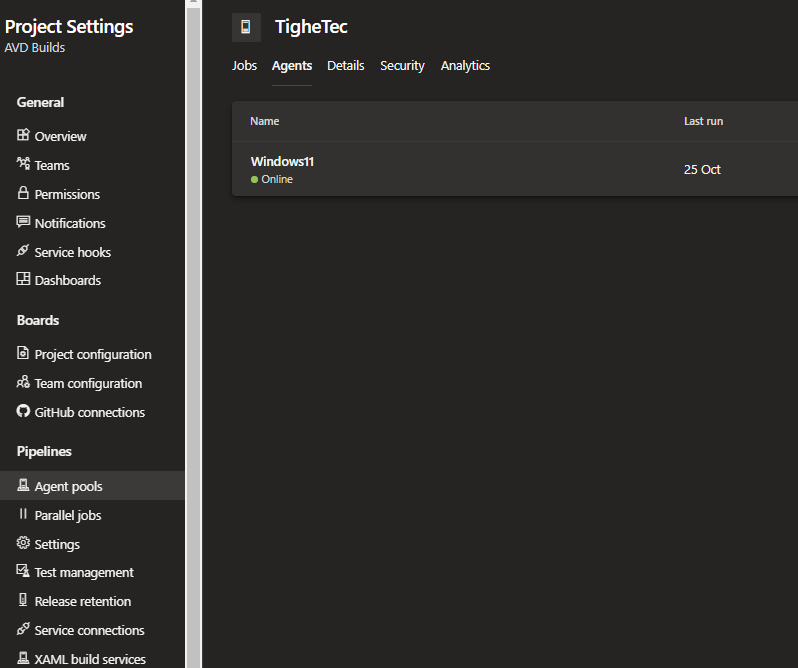
Task: Switch to the Analytics tab
Action: pyautogui.click(x=465, y=66)
